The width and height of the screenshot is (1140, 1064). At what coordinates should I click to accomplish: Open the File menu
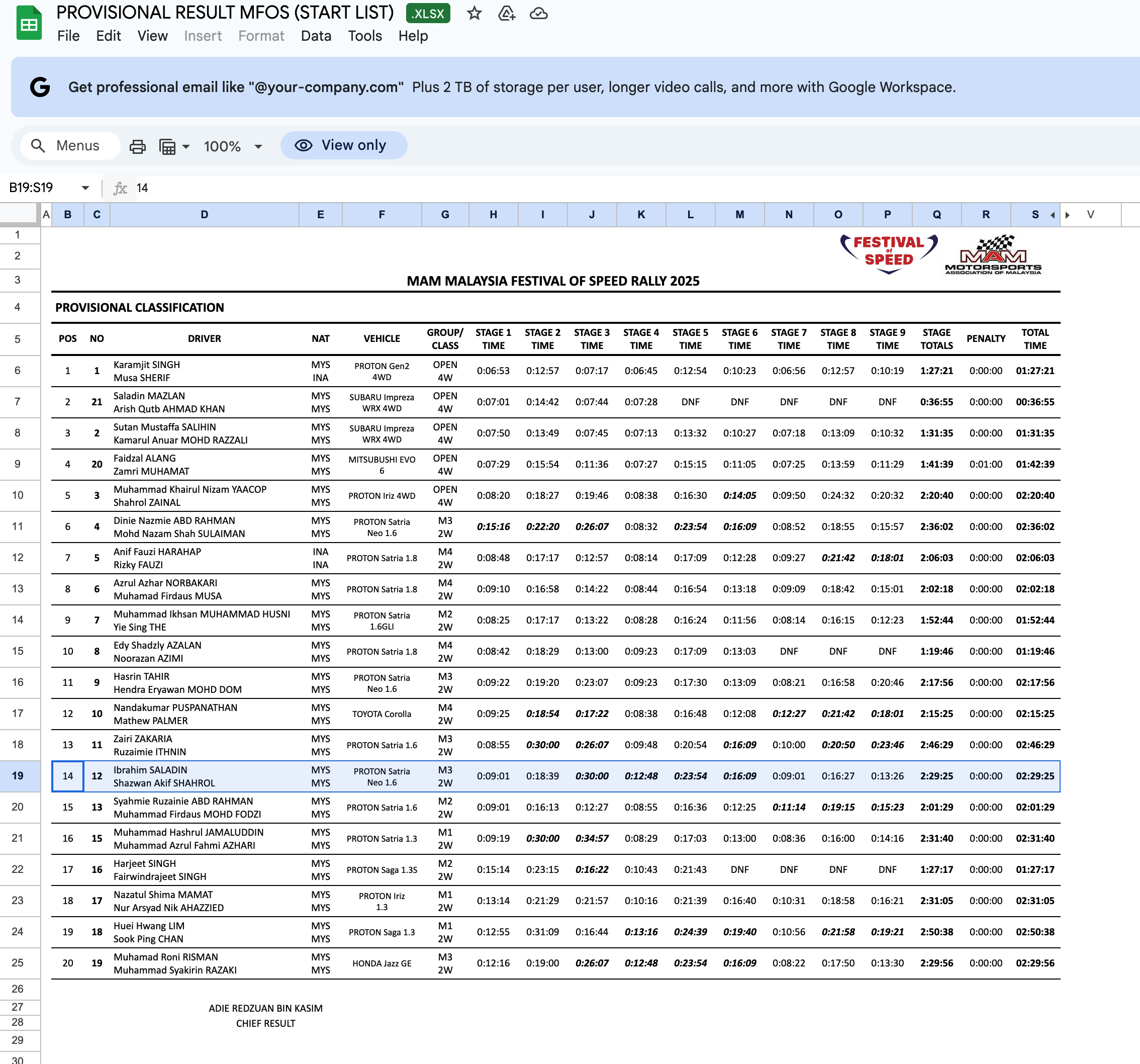(x=68, y=36)
